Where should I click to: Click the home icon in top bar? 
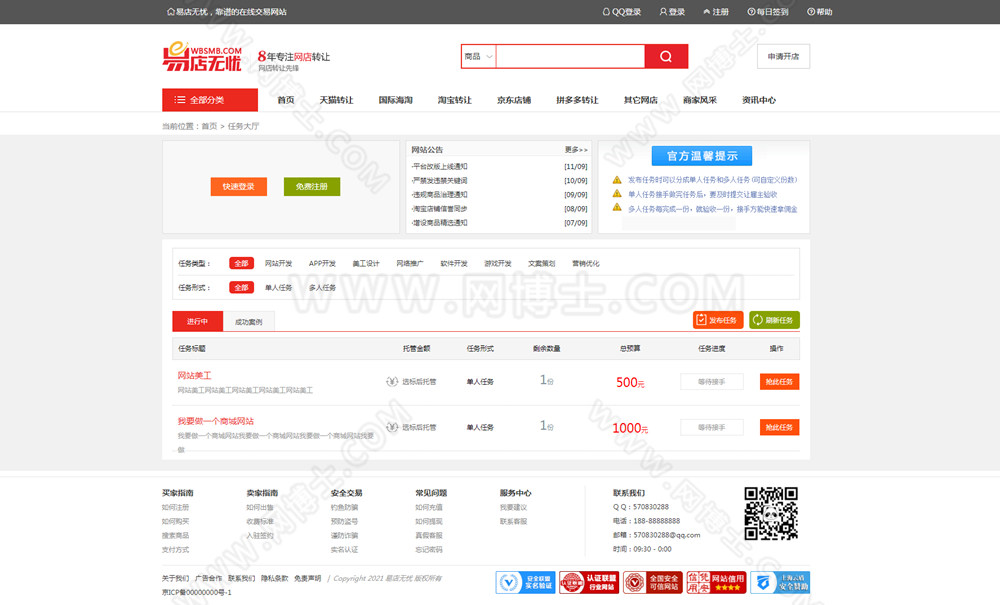pos(170,11)
